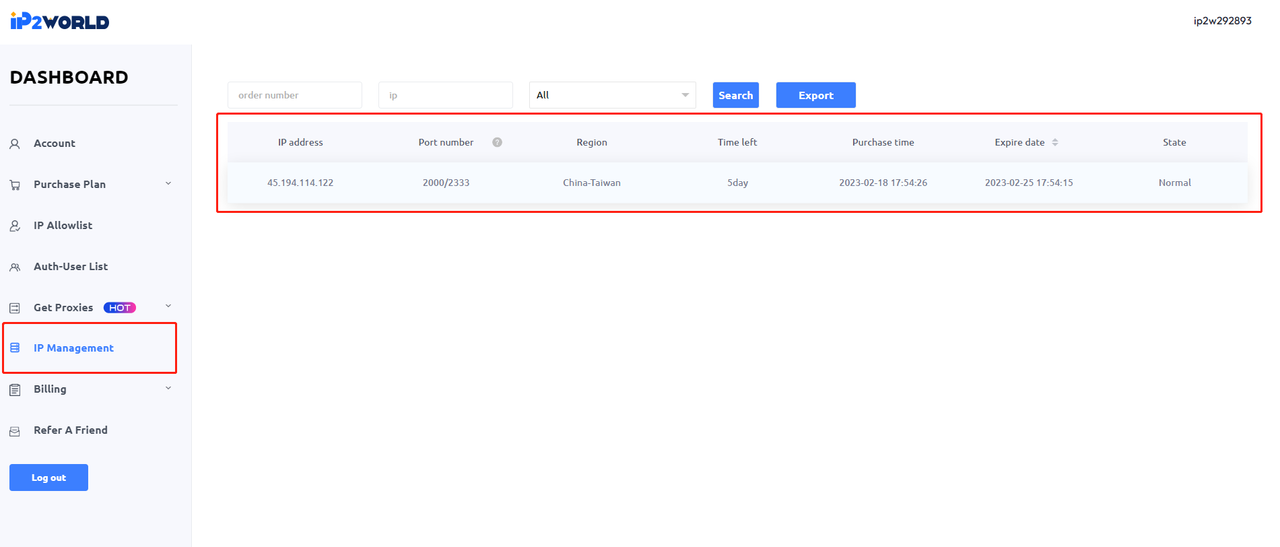The height and width of the screenshot is (547, 1280).
Task: Click the IP Allowlist icon
Action: tap(15, 226)
